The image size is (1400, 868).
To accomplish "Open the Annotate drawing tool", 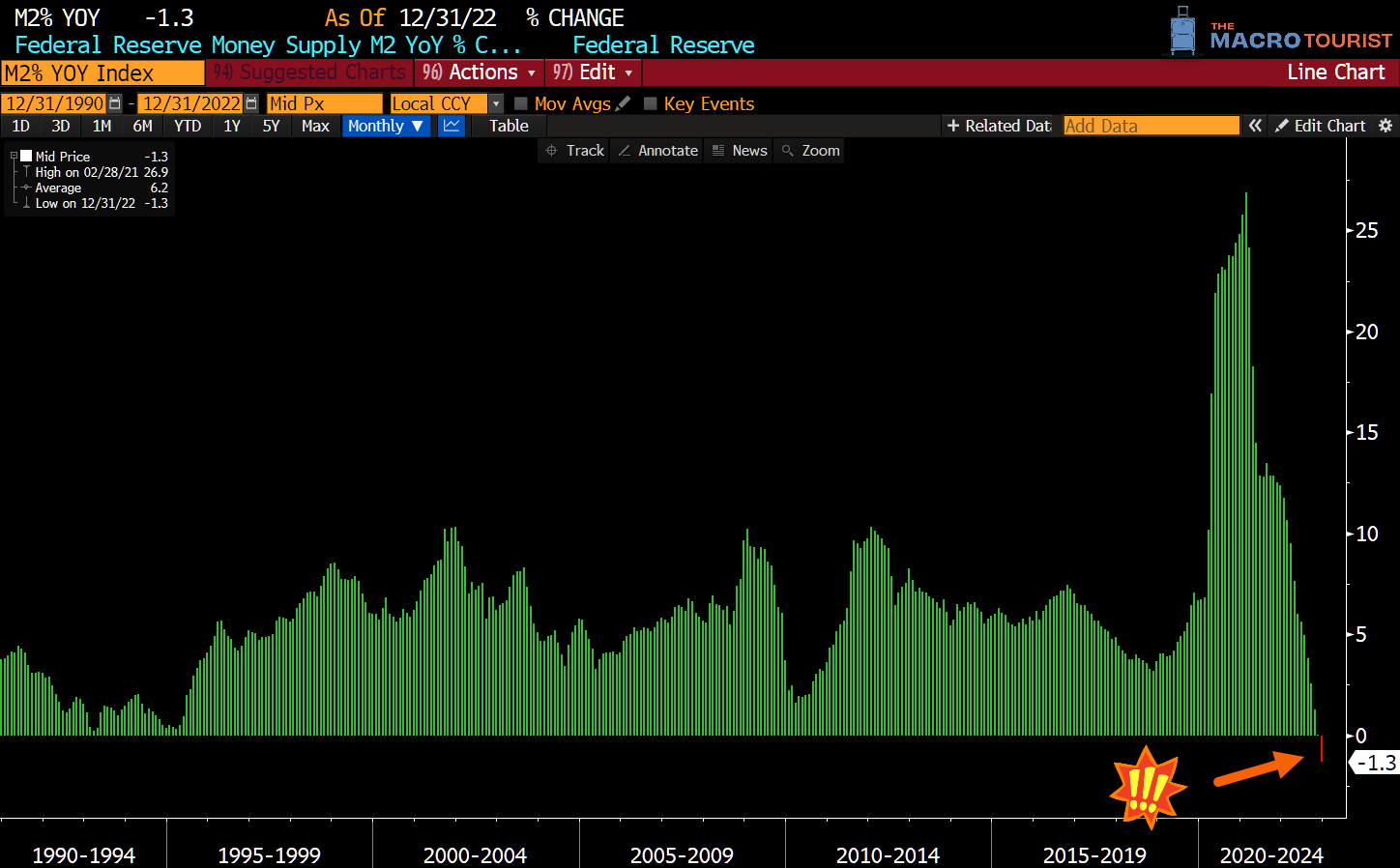I will coord(656,150).
